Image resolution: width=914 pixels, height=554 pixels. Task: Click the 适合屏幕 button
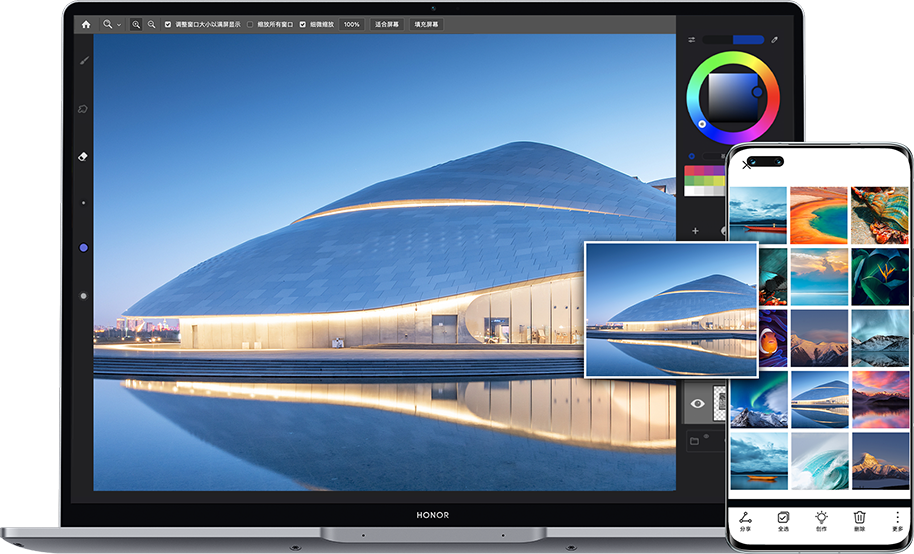(387, 24)
